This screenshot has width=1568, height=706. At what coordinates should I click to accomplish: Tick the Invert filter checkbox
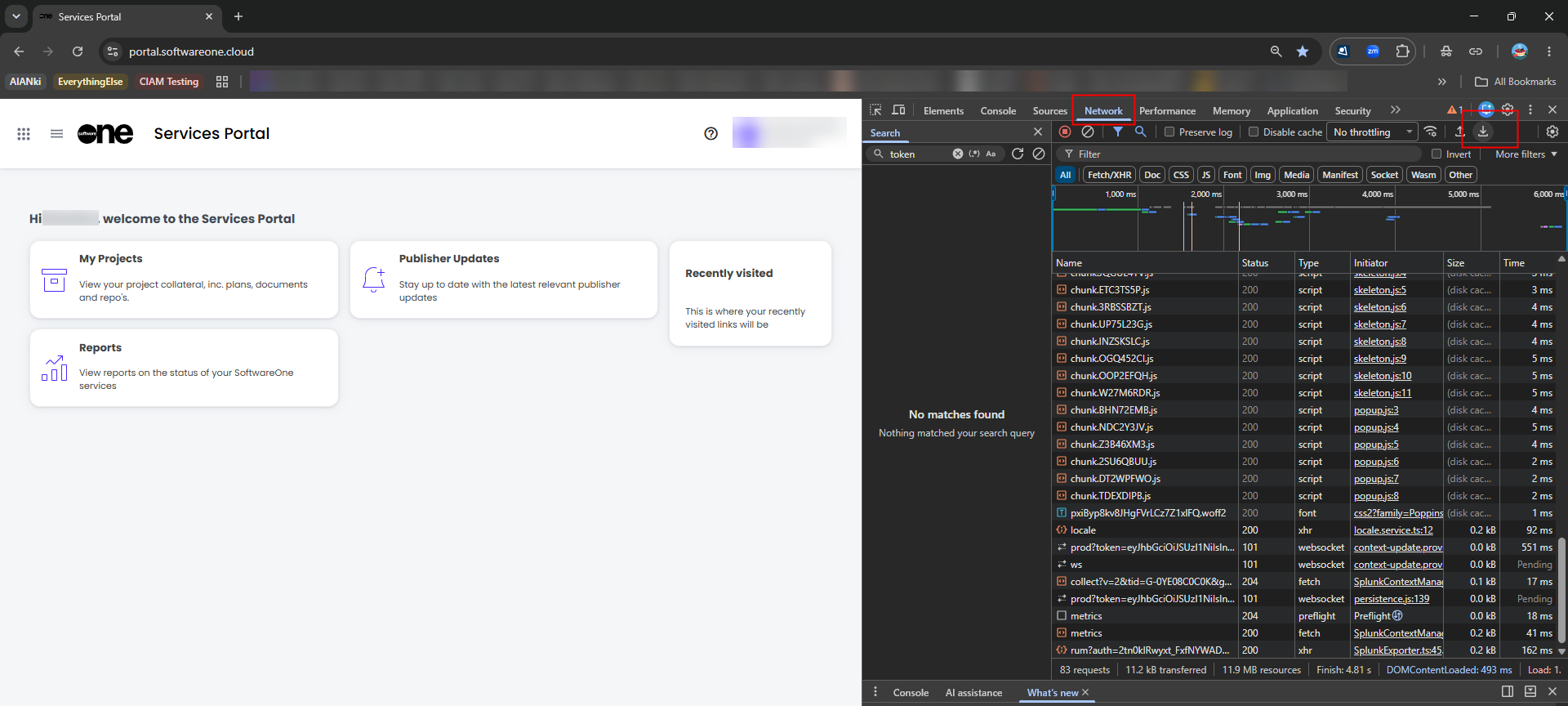point(1437,154)
